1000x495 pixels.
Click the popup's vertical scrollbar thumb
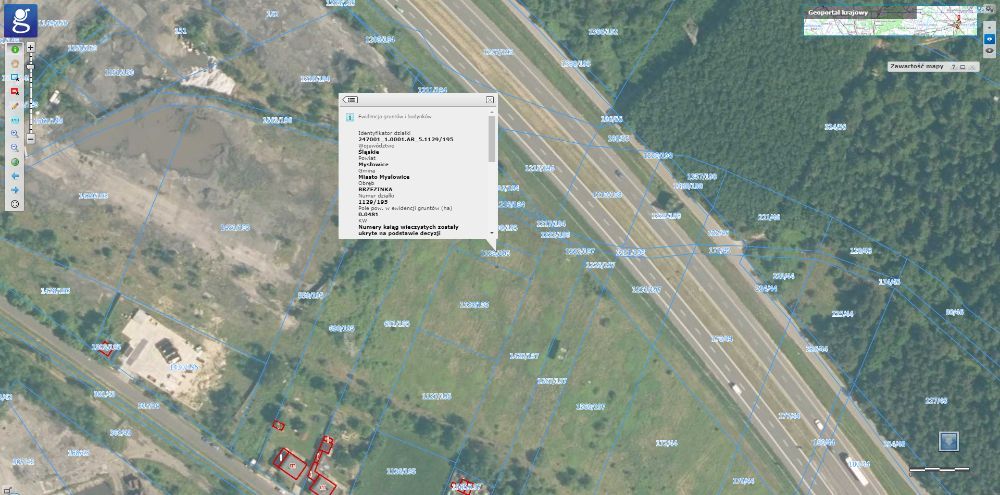coord(491,140)
